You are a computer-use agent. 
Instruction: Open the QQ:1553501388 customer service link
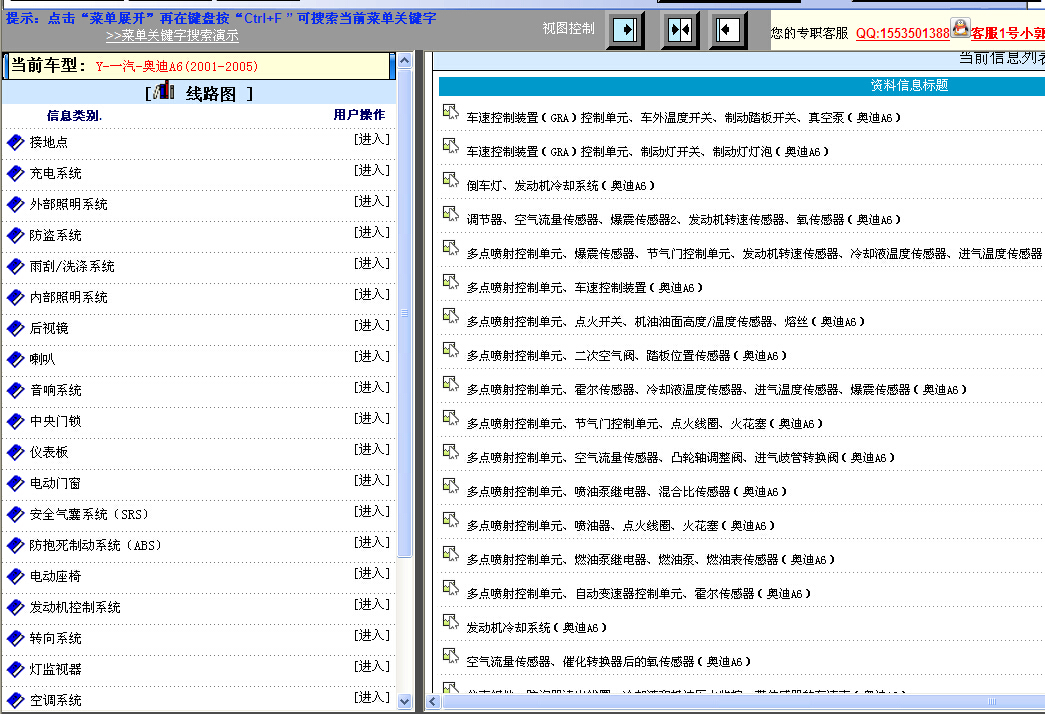pyautogui.click(x=902, y=33)
